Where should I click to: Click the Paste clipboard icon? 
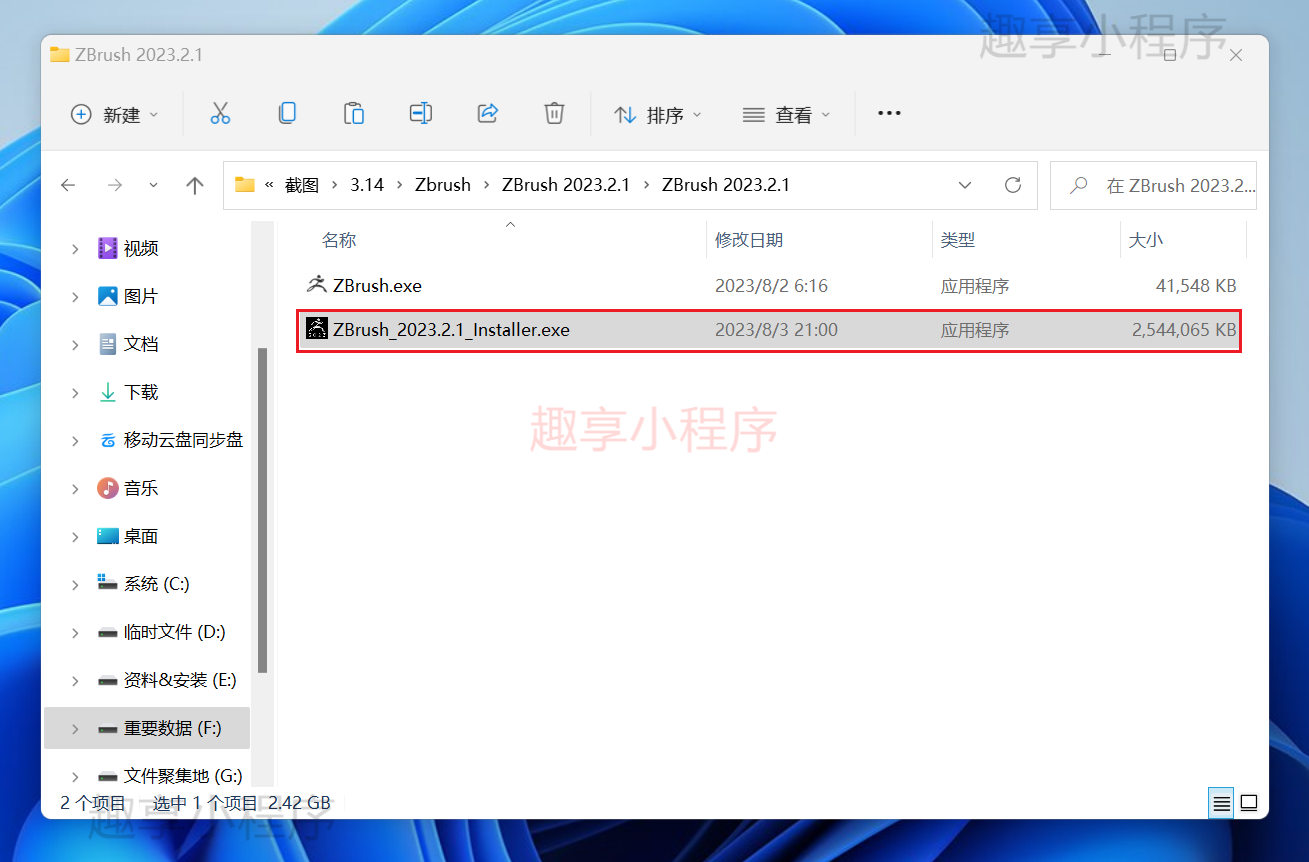tap(354, 114)
